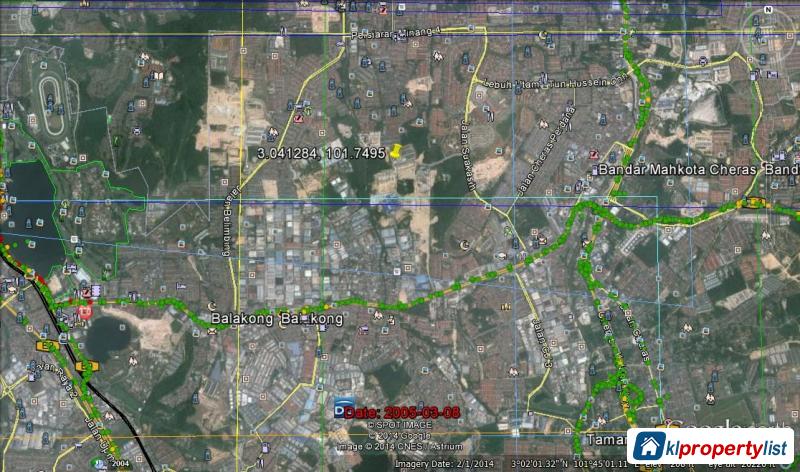Click the red Date: 2006-03-08 overlay text
800x472 pixels.
pyautogui.click(x=403, y=412)
